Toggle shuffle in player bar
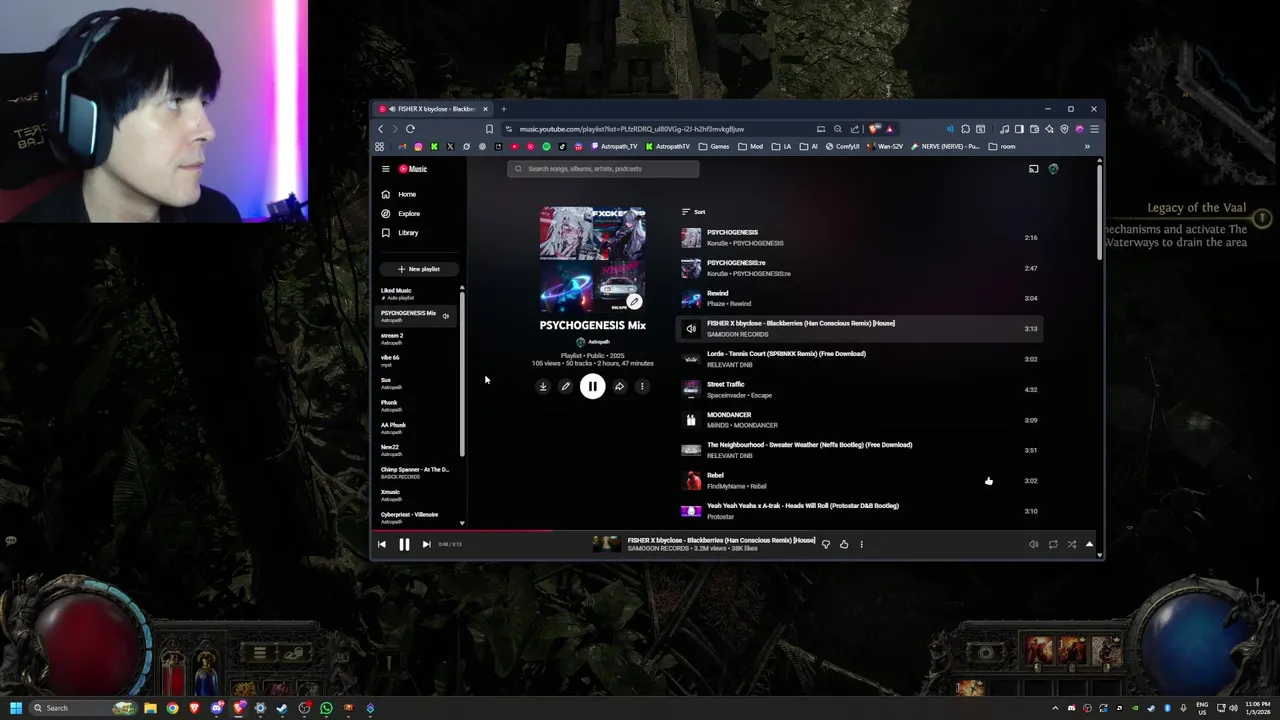 click(1071, 544)
